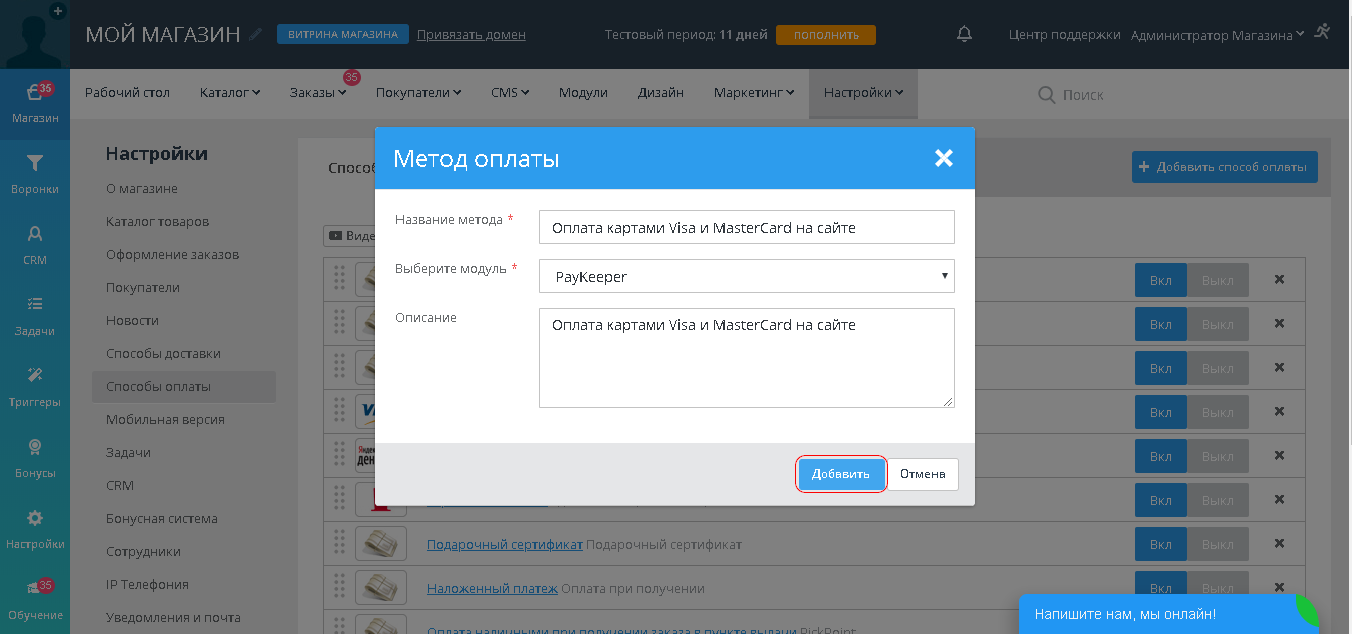Go to Задачи in the left sidebar
1352x634 pixels.
(35, 315)
